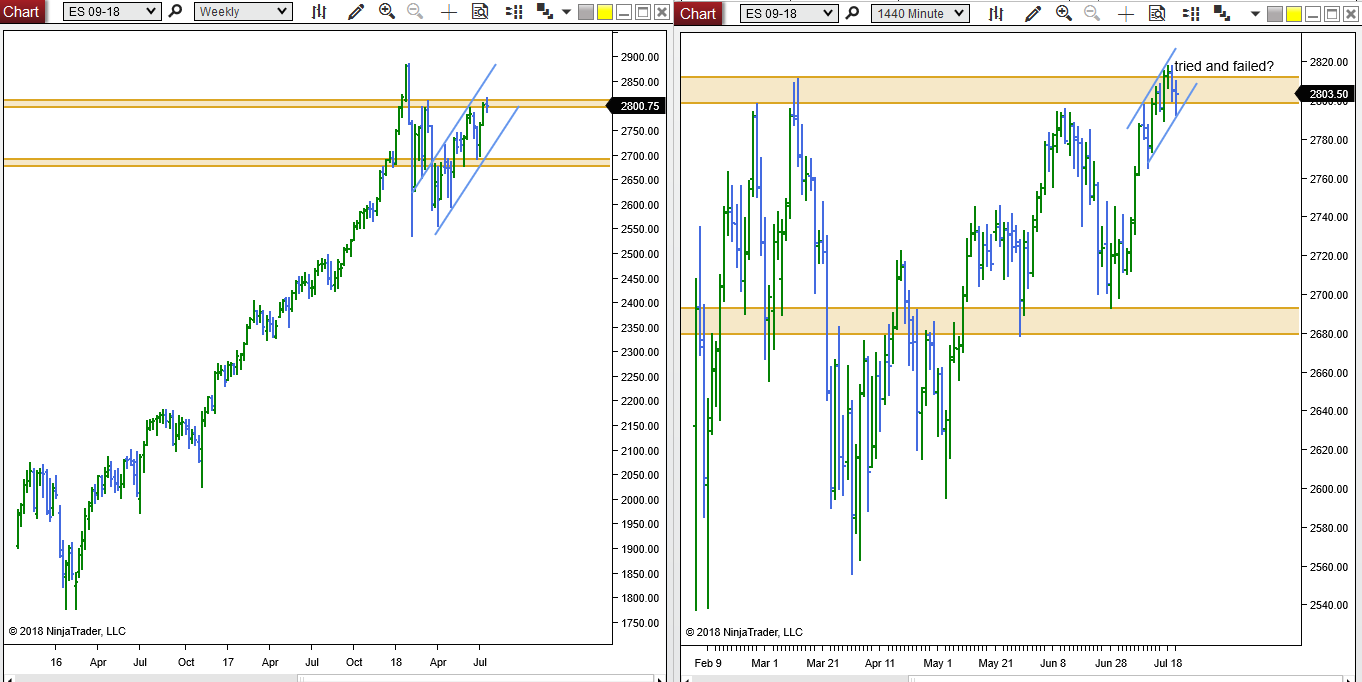Open the Weekly interval dropdown
The height and width of the screenshot is (682, 1362).
(243, 11)
